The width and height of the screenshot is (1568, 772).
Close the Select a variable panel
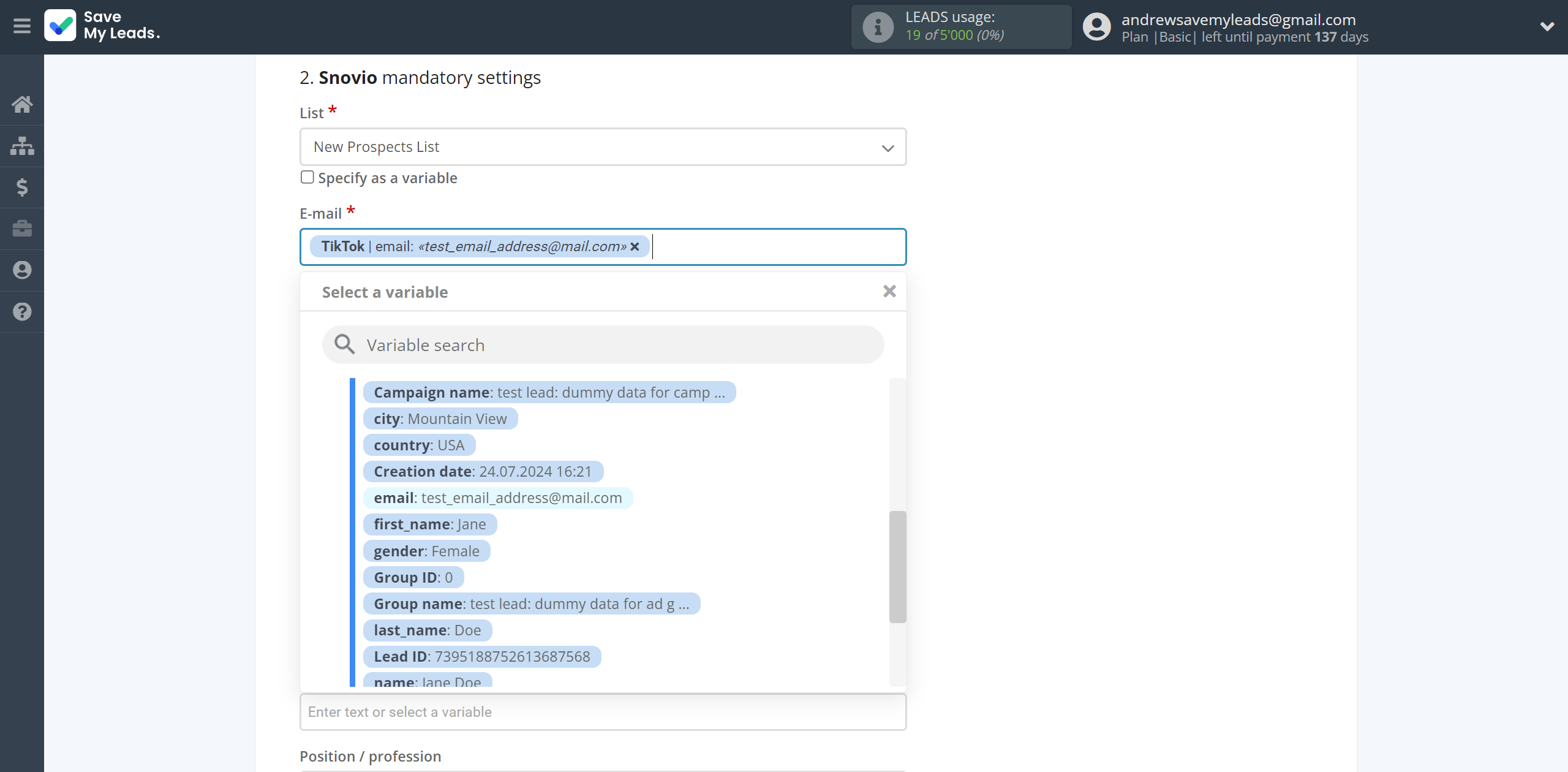(x=889, y=292)
